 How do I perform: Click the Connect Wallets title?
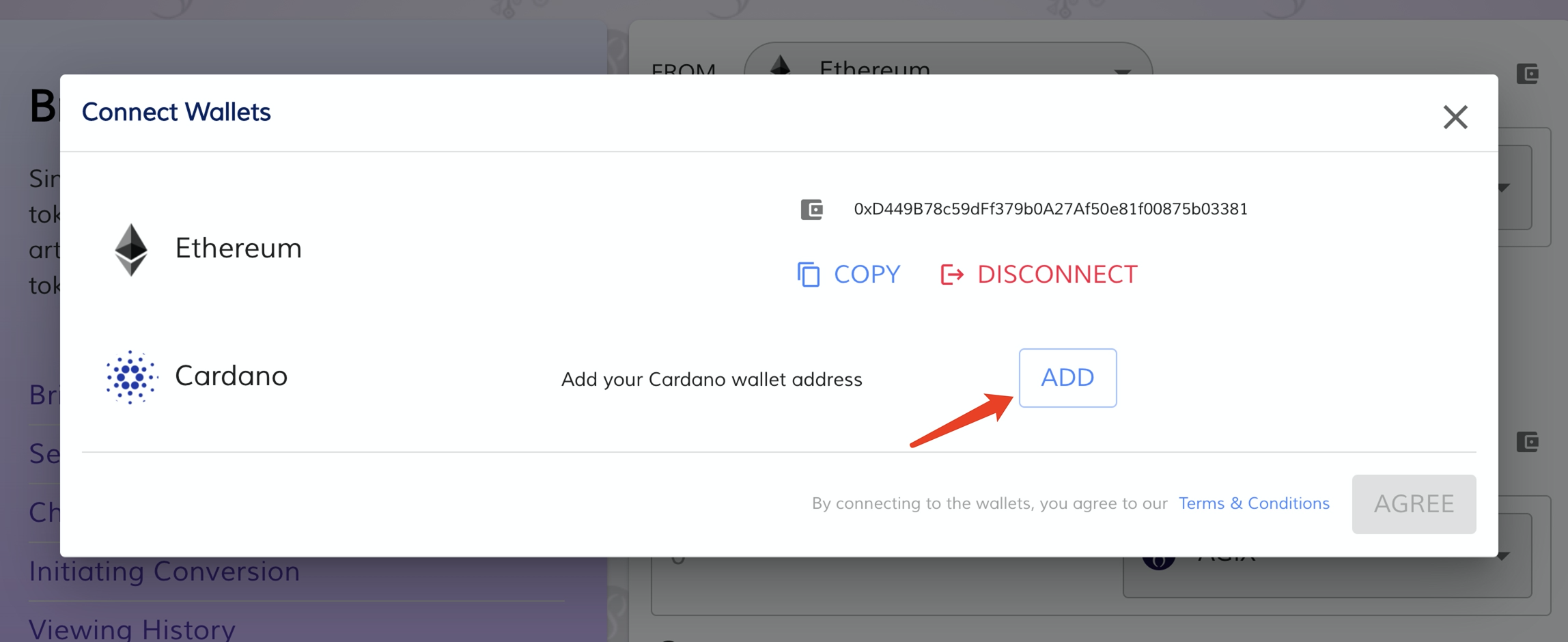click(x=176, y=112)
